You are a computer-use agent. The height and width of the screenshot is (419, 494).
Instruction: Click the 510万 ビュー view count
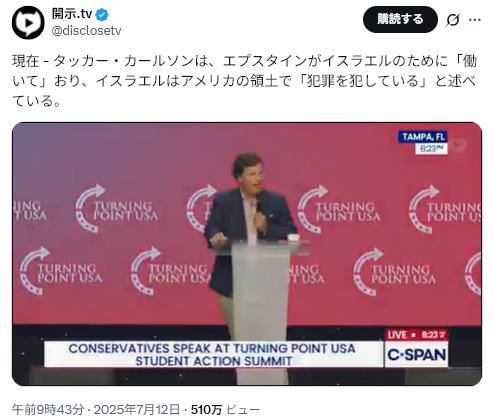point(225,410)
